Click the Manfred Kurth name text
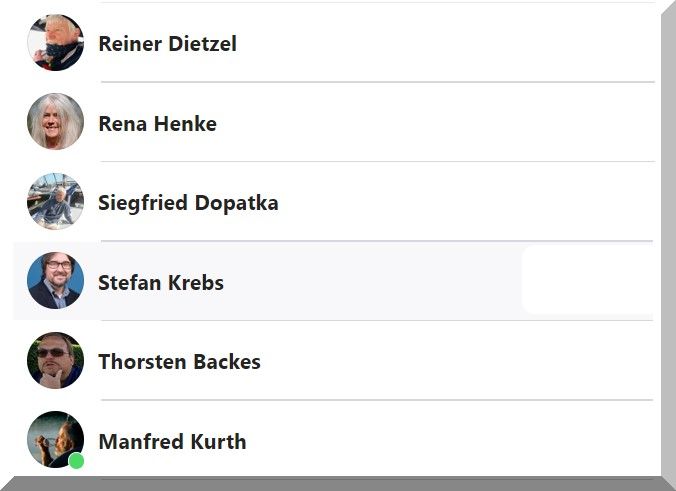 click(x=172, y=442)
